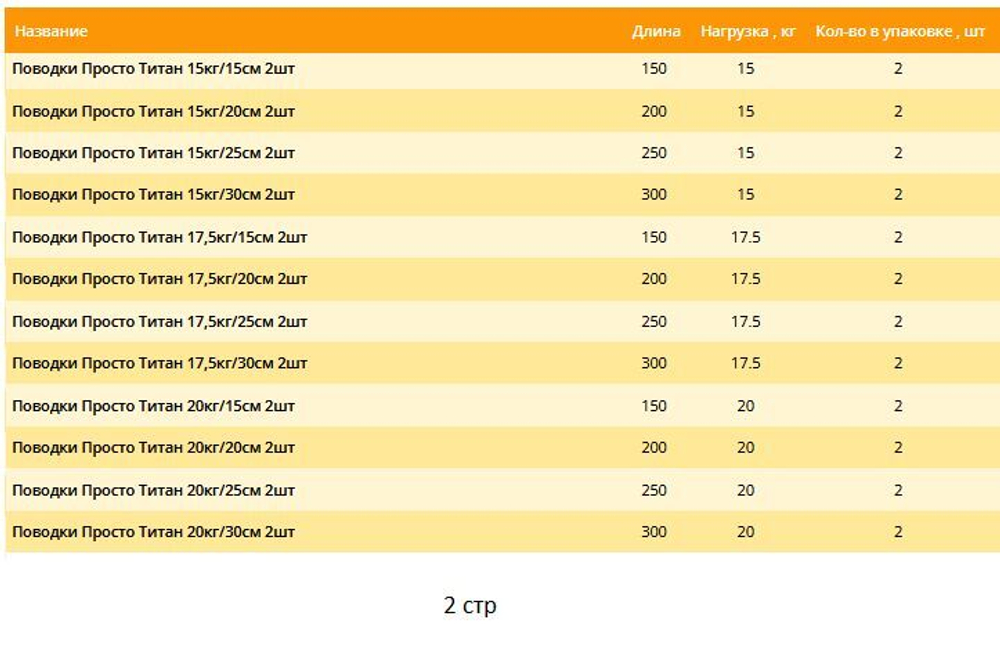Click pack quantity 2 in 15кг/15см row
This screenshot has height=651, width=1000.
898,69
